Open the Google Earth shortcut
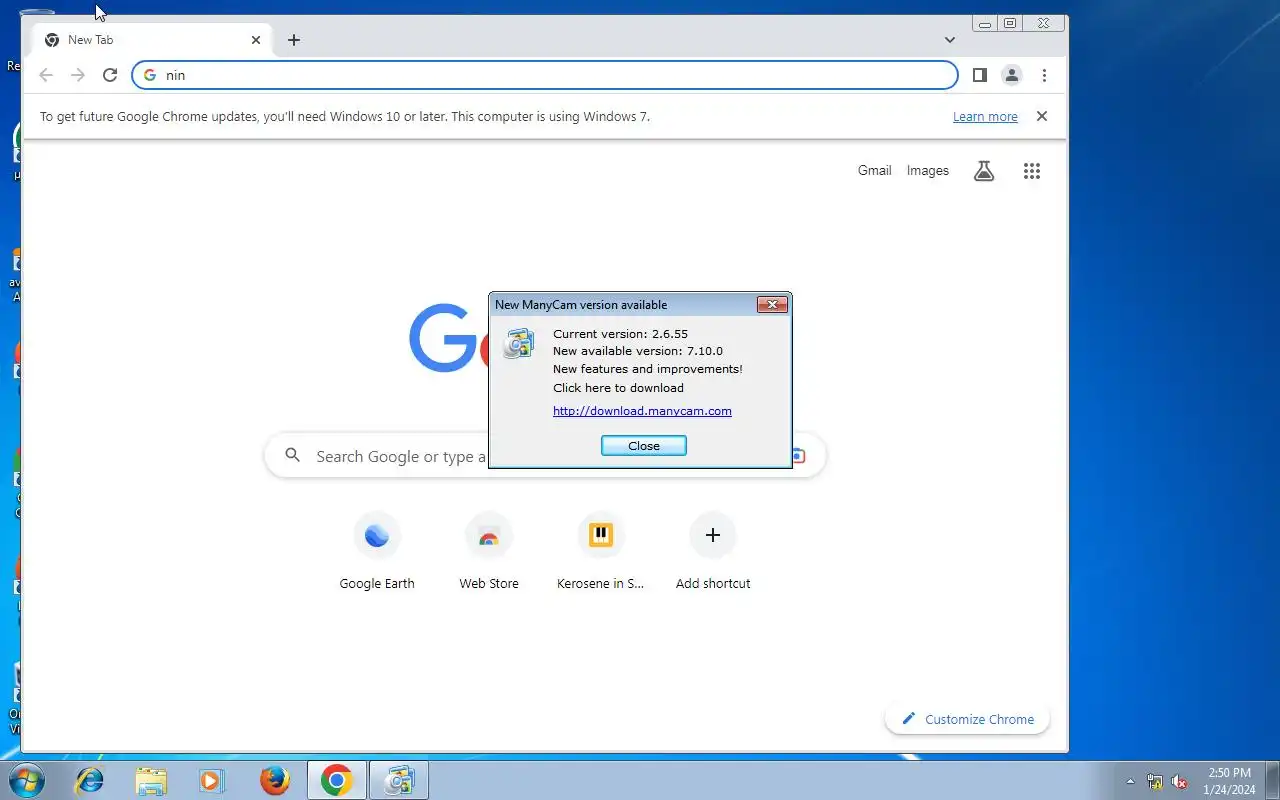Image resolution: width=1280 pixels, height=800 pixels. [x=377, y=552]
